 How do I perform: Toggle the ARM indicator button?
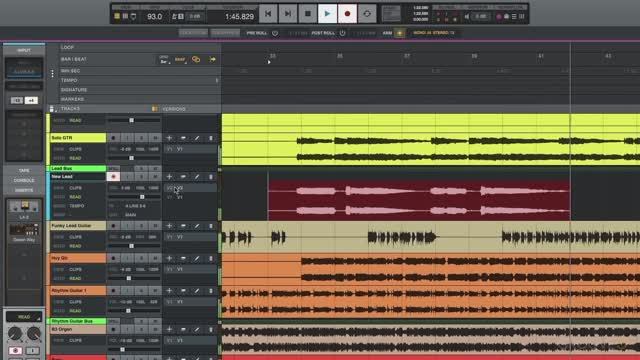pyautogui.click(x=400, y=33)
